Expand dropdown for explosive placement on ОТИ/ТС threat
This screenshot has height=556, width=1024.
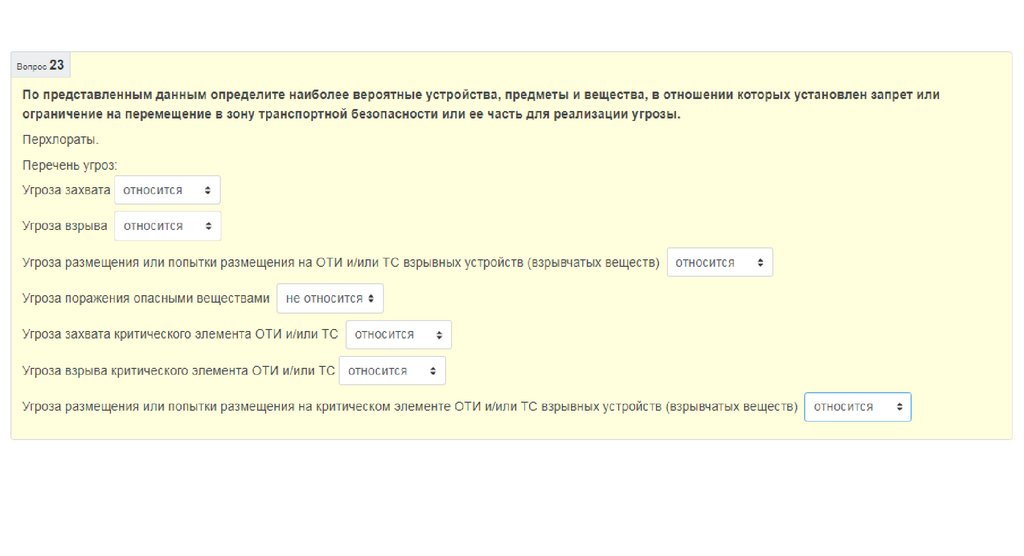pos(719,262)
